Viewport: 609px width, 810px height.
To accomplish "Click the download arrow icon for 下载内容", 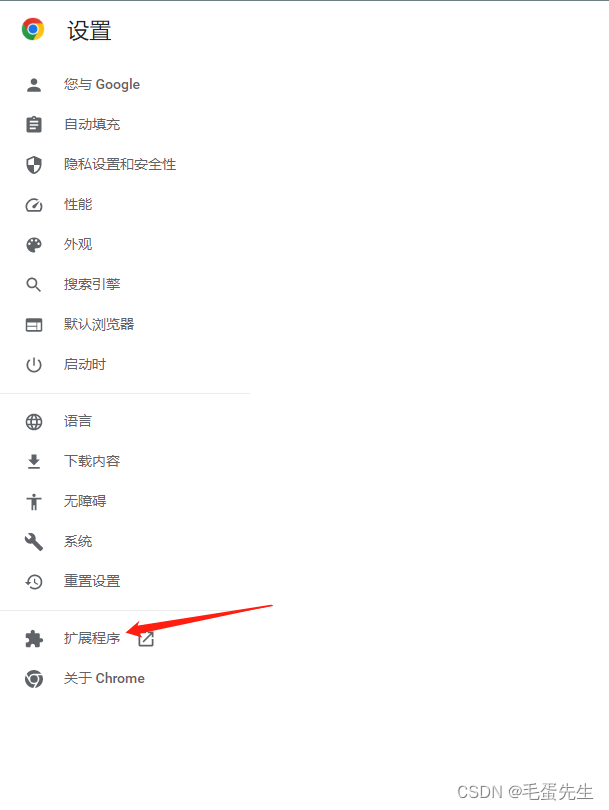I will (x=34, y=461).
